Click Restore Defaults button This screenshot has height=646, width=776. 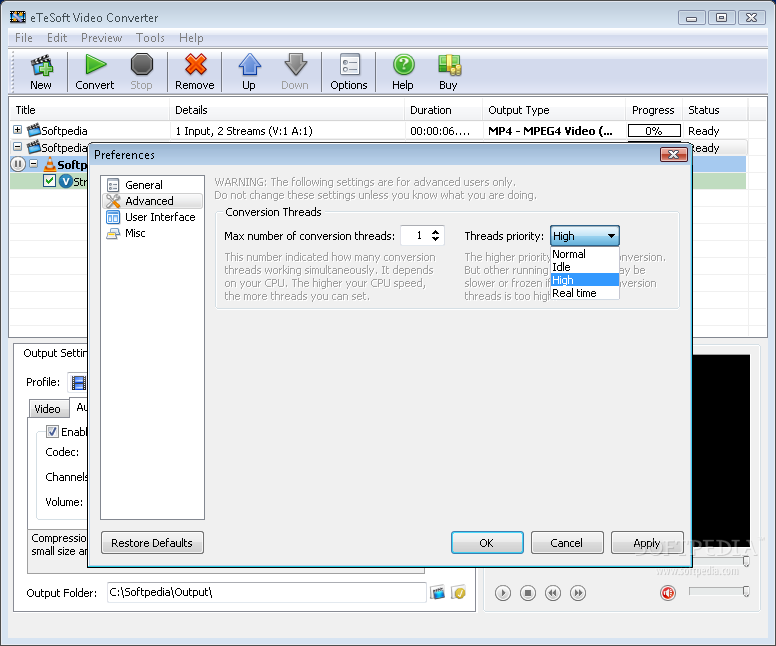point(152,543)
